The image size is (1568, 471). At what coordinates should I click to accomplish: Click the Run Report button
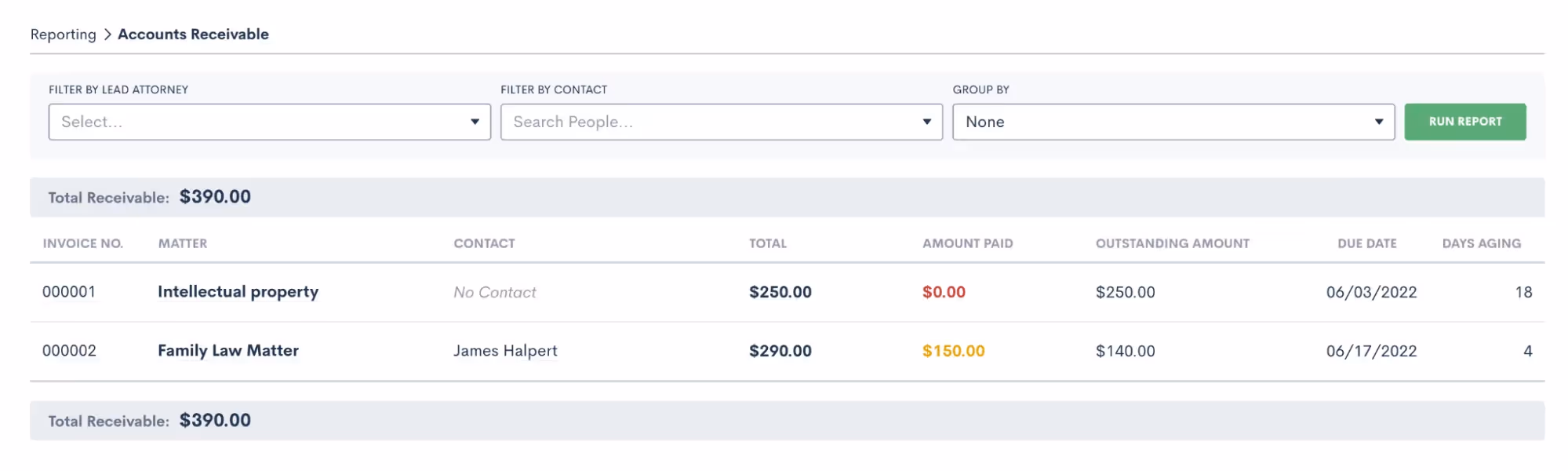point(1464,122)
